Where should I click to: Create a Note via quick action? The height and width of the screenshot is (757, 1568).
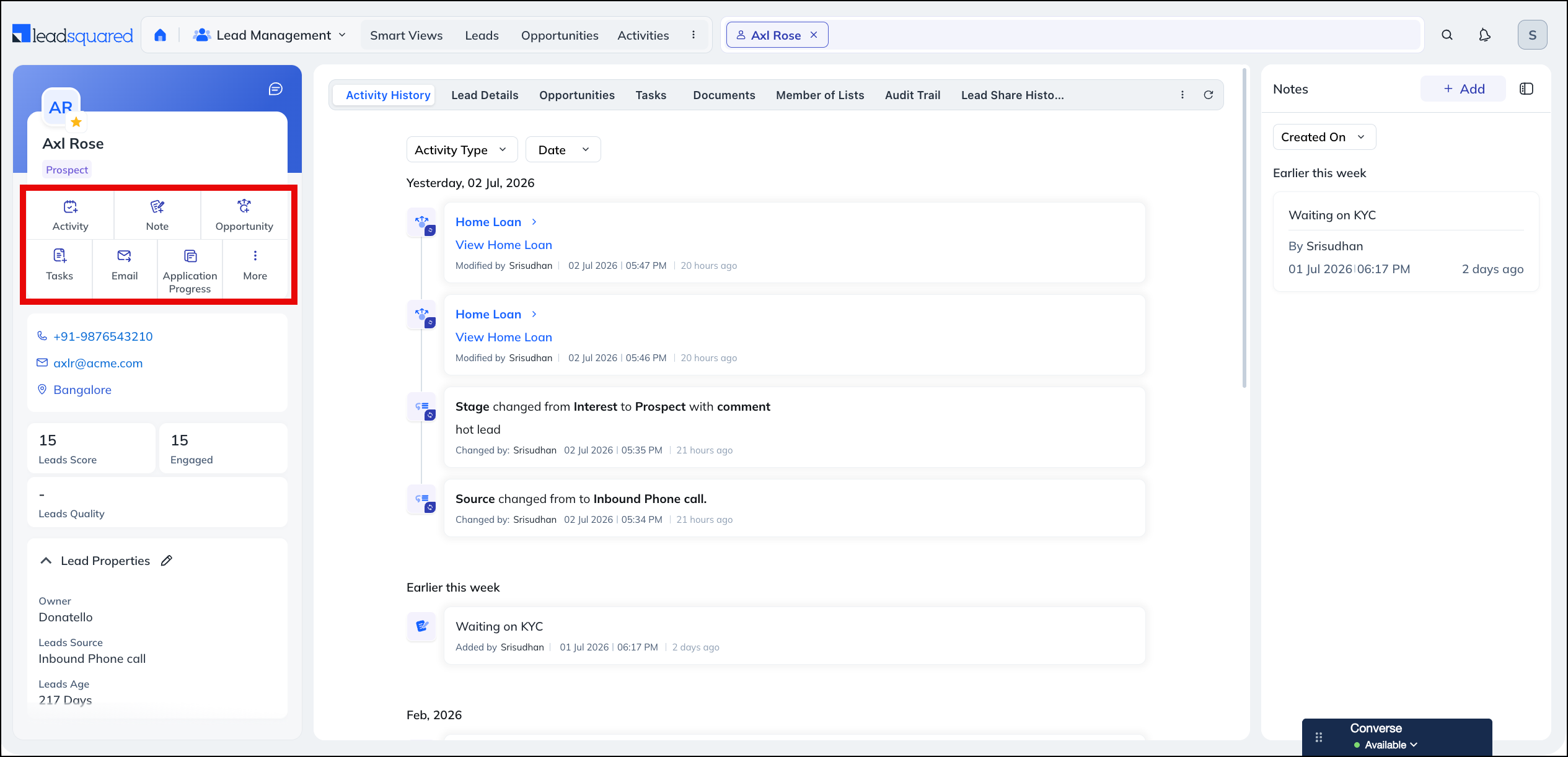pos(157,215)
